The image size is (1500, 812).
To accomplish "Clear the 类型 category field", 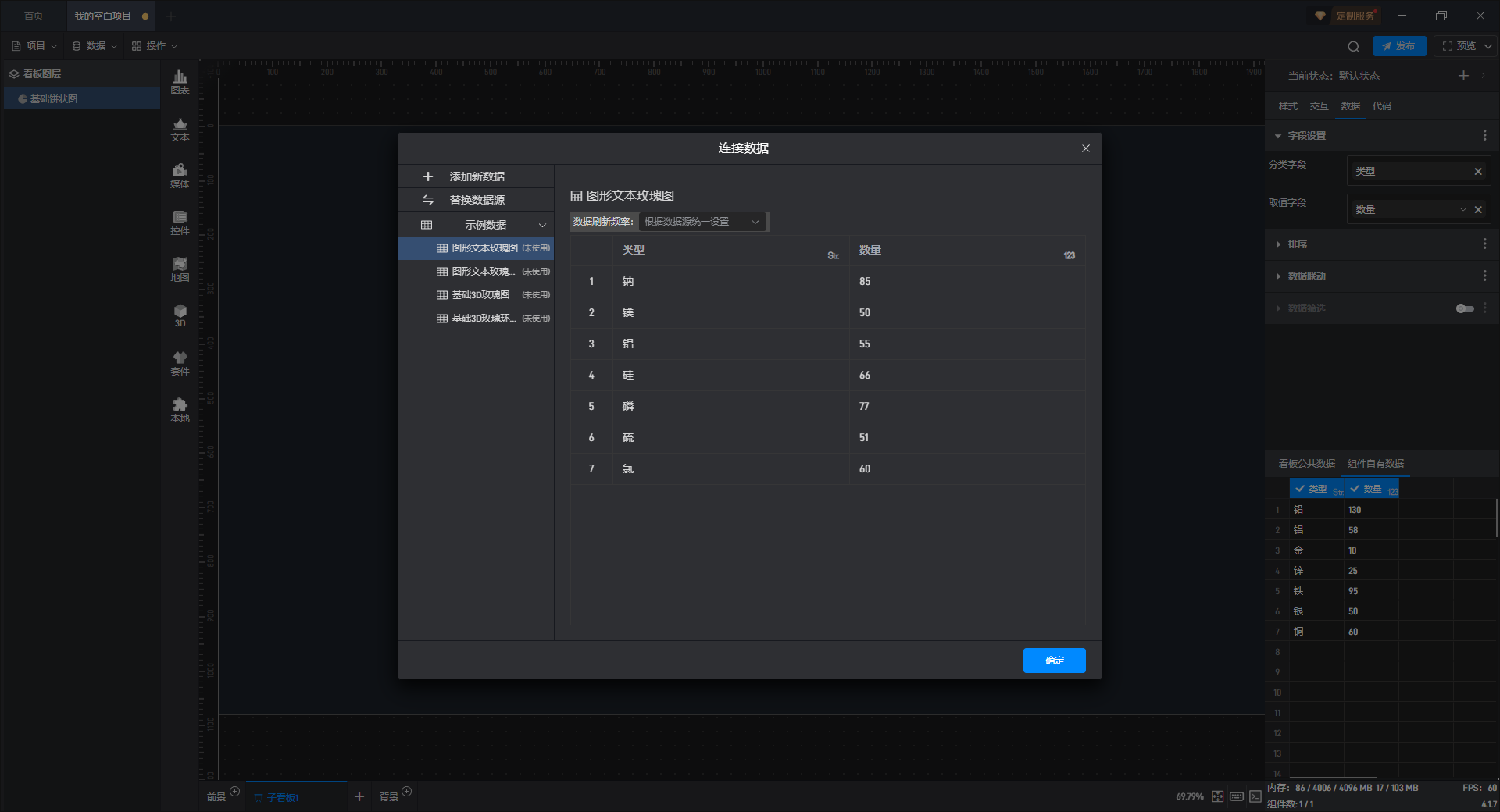I will coord(1478,172).
